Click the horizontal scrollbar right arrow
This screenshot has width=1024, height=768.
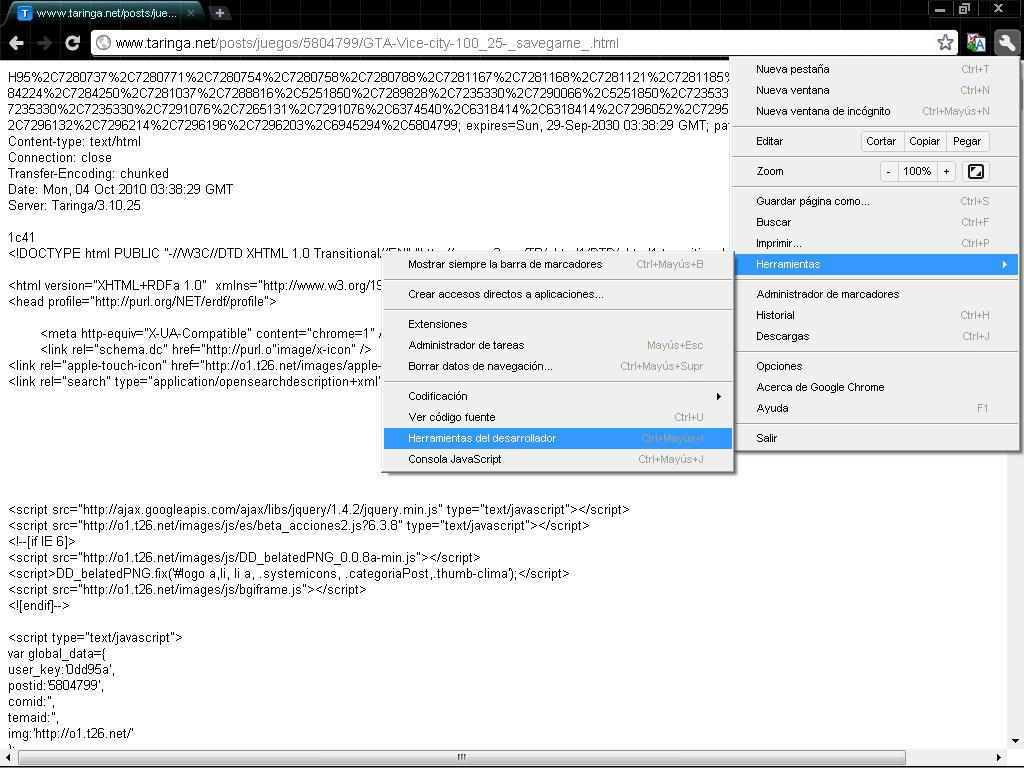[998, 758]
